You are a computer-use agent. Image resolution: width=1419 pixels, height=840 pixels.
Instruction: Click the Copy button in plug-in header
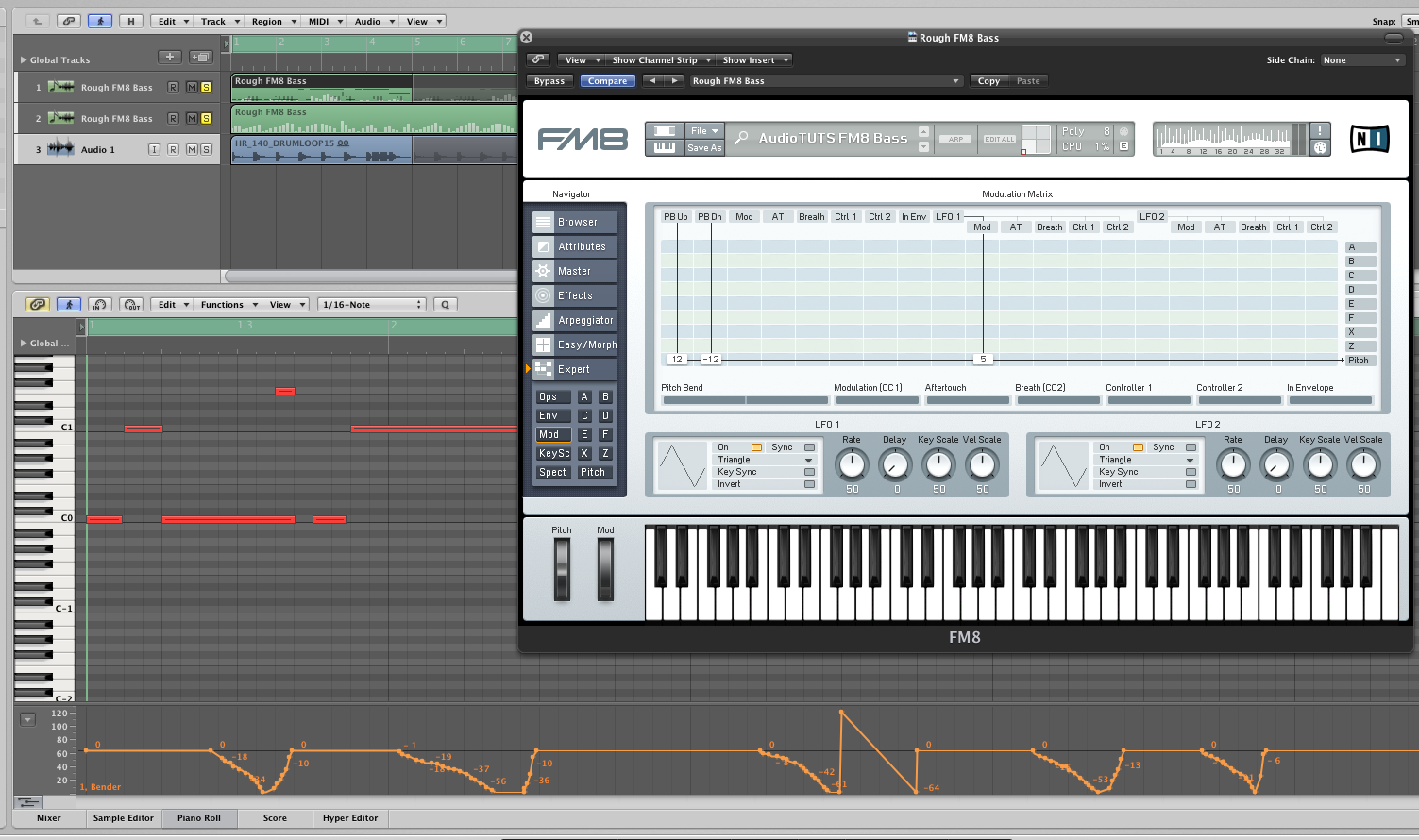988,81
